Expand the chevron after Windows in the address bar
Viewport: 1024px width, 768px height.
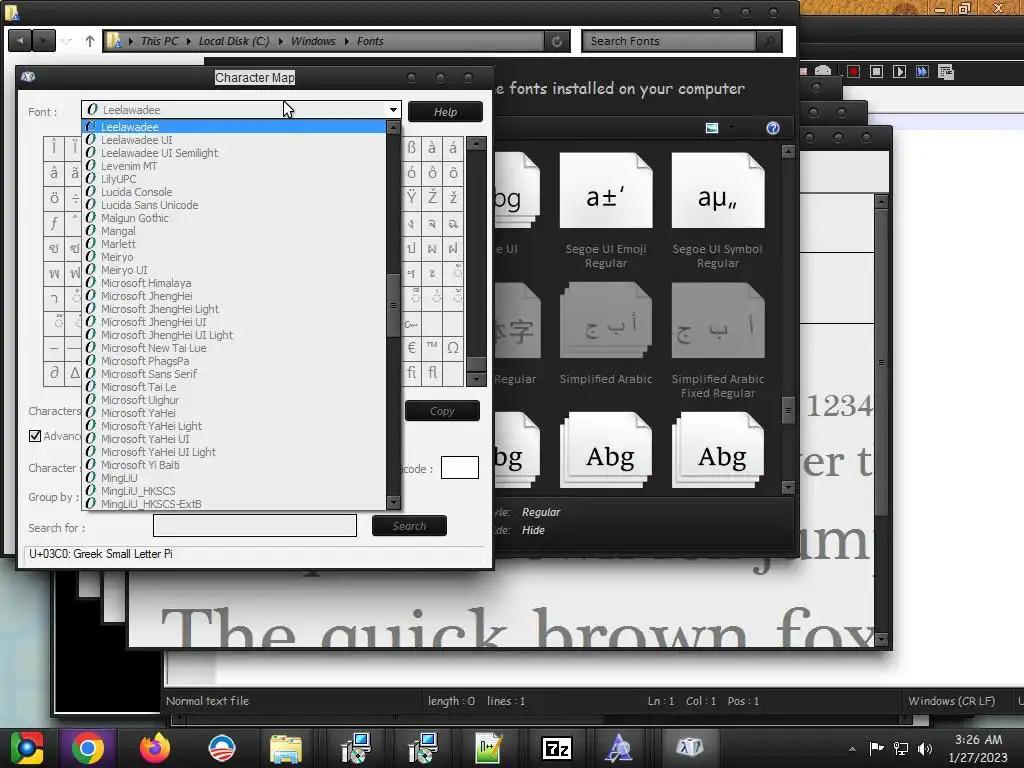tap(347, 41)
